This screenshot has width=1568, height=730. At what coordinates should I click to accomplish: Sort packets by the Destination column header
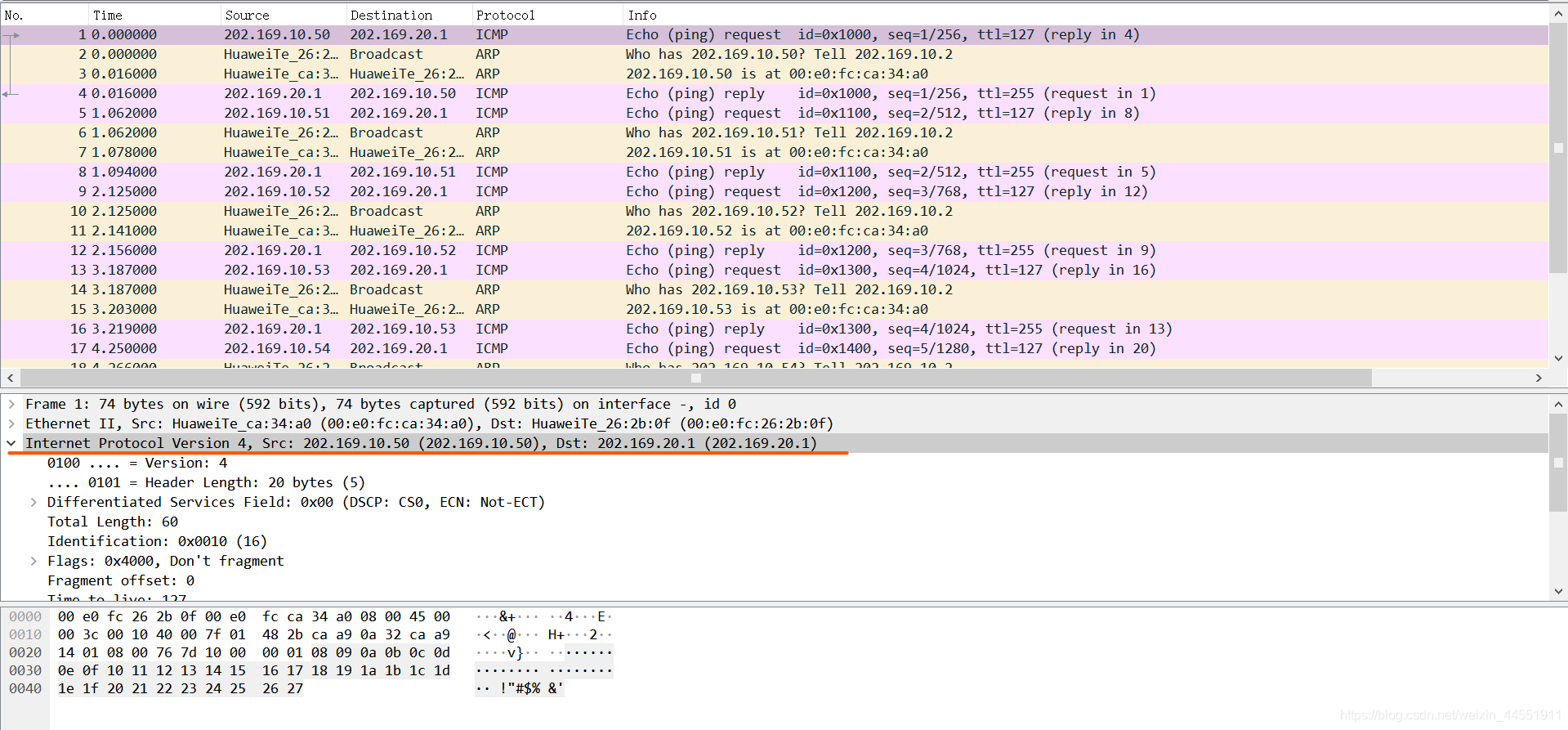(409, 15)
